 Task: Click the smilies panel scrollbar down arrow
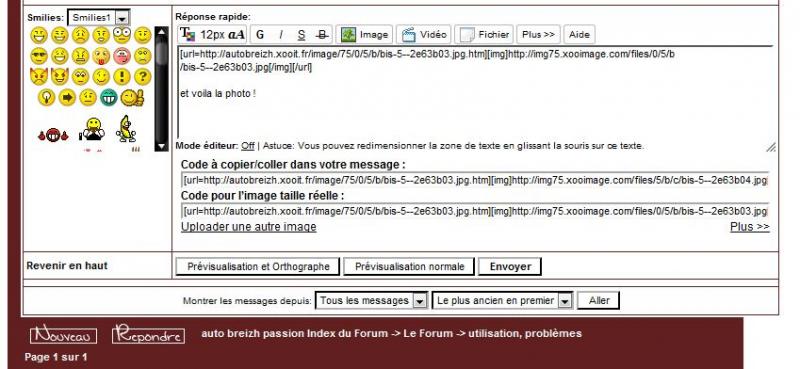click(161, 146)
